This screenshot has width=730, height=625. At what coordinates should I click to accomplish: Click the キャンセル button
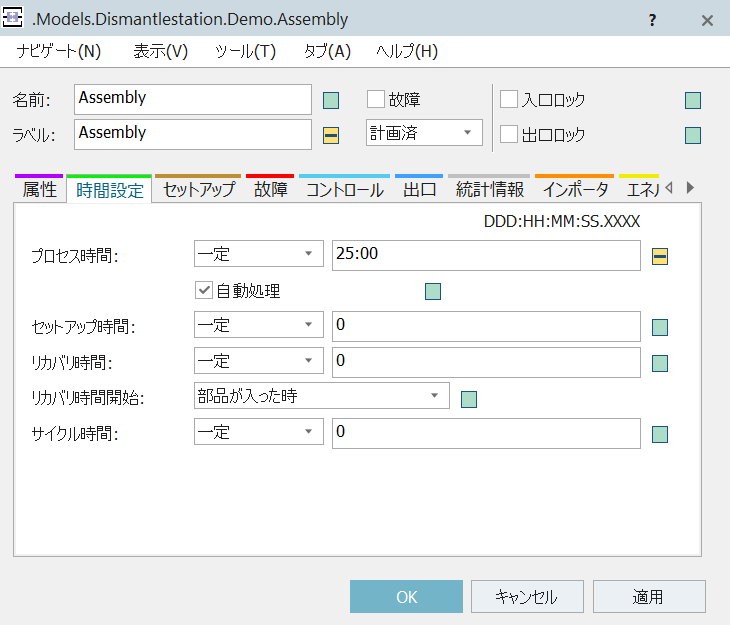click(x=527, y=597)
